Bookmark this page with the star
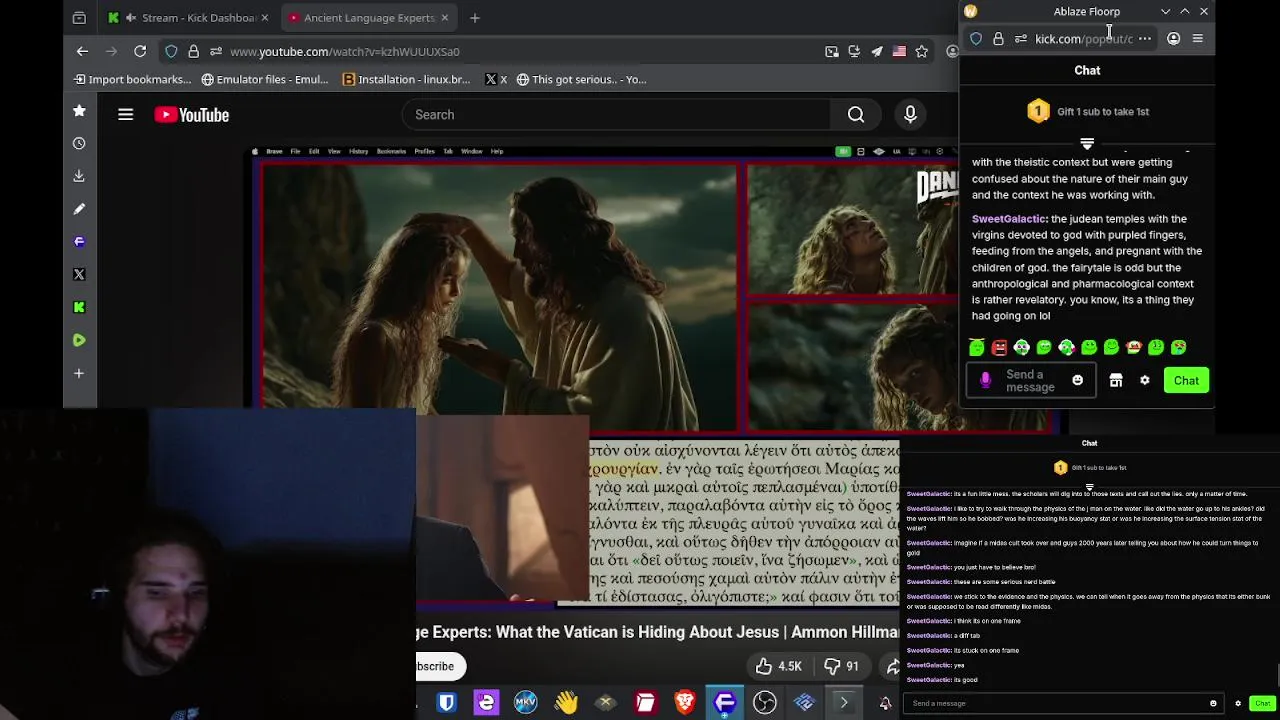The image size is (1280, 720). (x=922, y=51)
